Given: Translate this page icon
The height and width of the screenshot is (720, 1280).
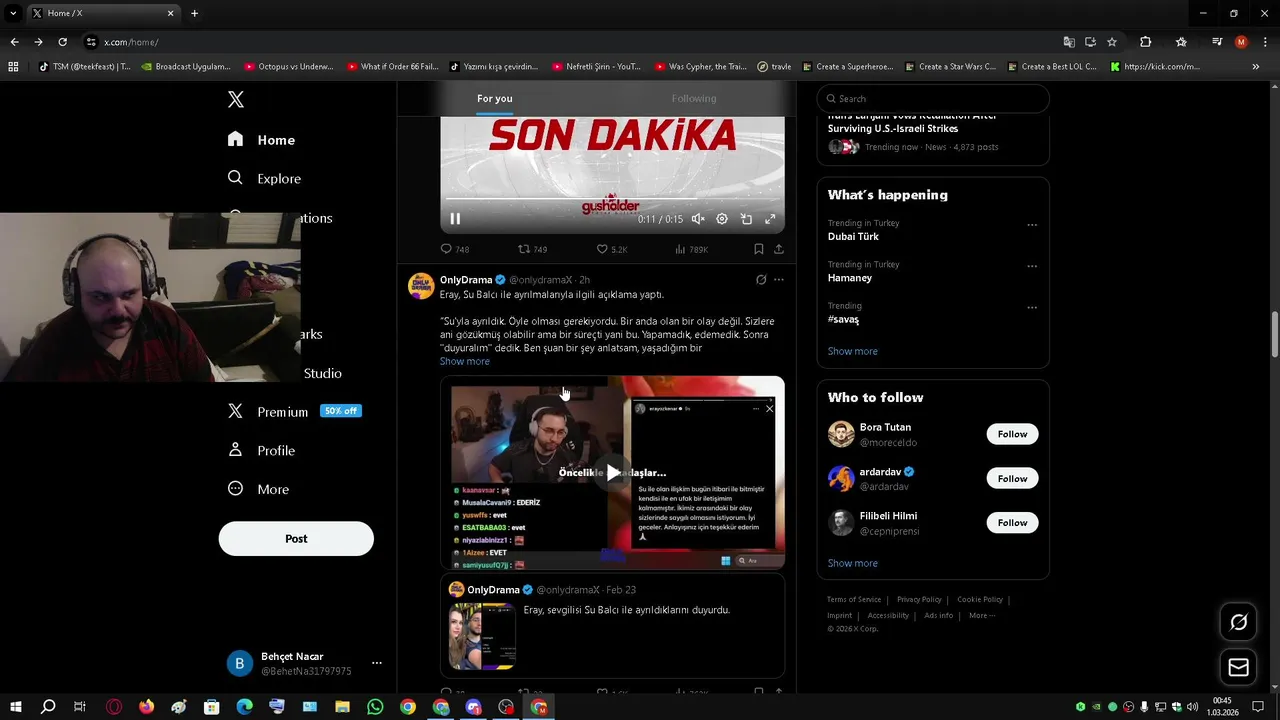Looking at the screenshot, I should (x=1069, y=42).
